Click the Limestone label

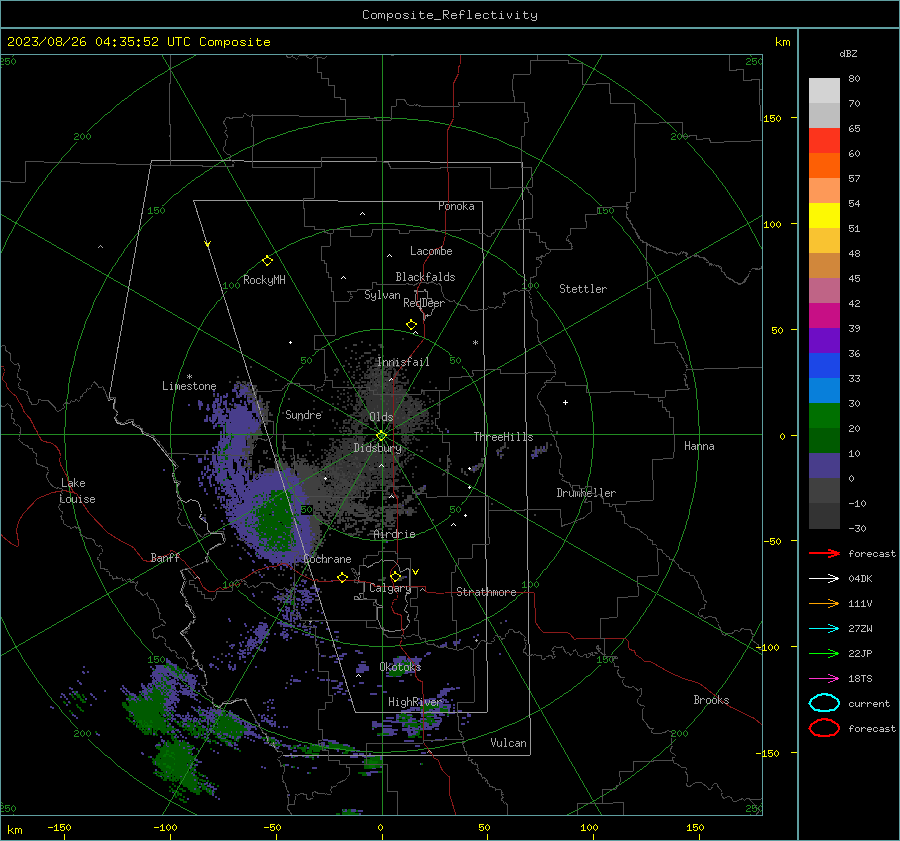(189, 386)
